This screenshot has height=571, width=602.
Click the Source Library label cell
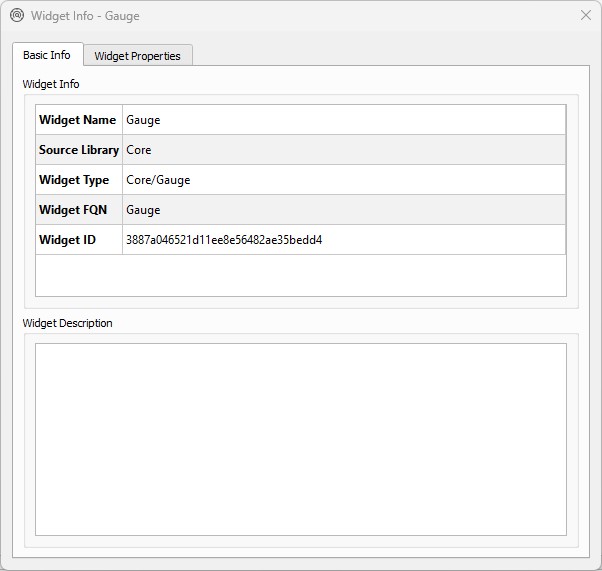click(x=78, y=150)
